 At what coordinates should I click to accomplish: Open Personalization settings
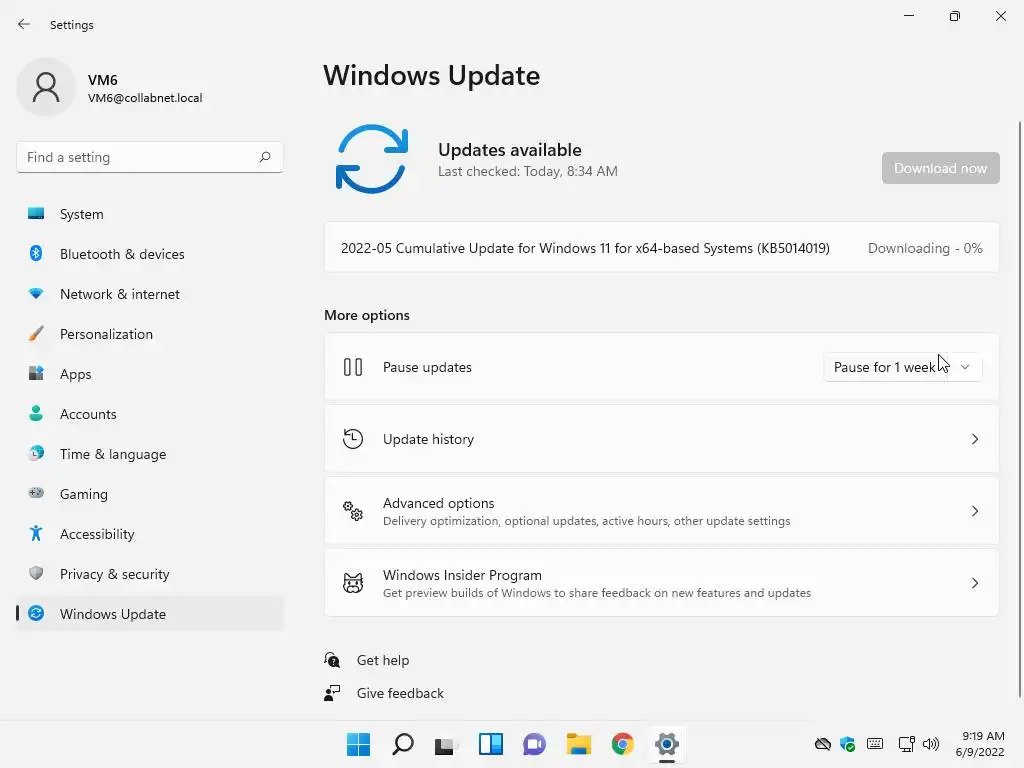click(150, 334)
